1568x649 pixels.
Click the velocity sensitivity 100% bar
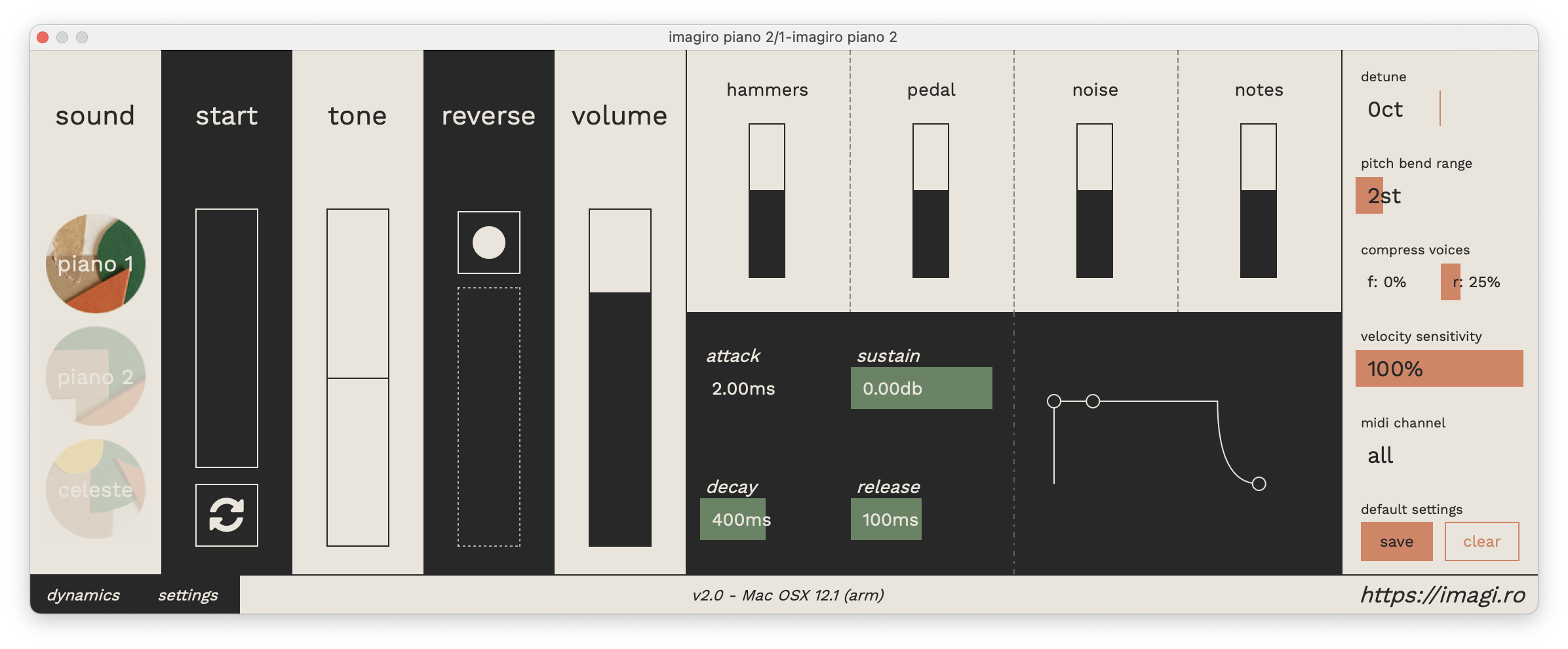1439,369
